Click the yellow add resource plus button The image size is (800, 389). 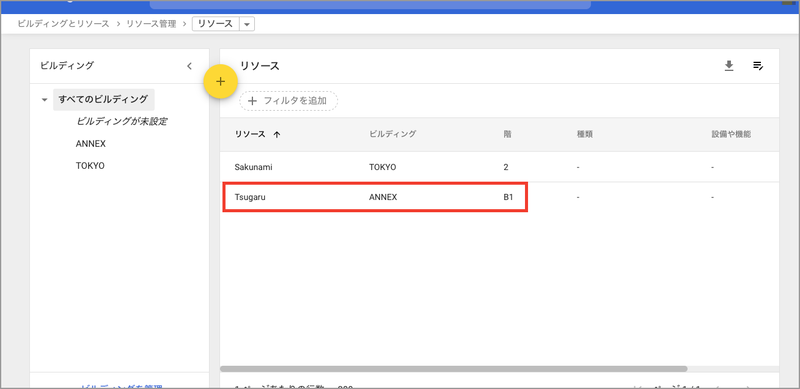point(220,82)
